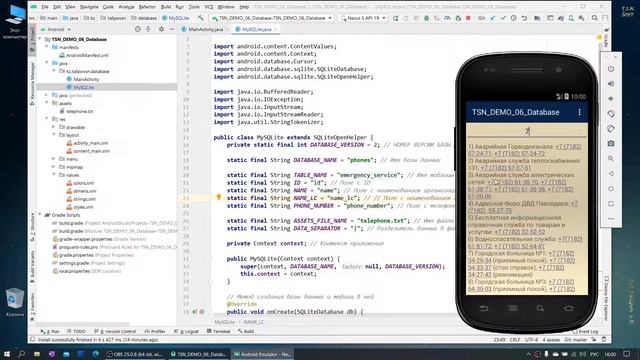Open overflow menu in TSN_DEMO_06_Database app bar

[x=579, y=112]
